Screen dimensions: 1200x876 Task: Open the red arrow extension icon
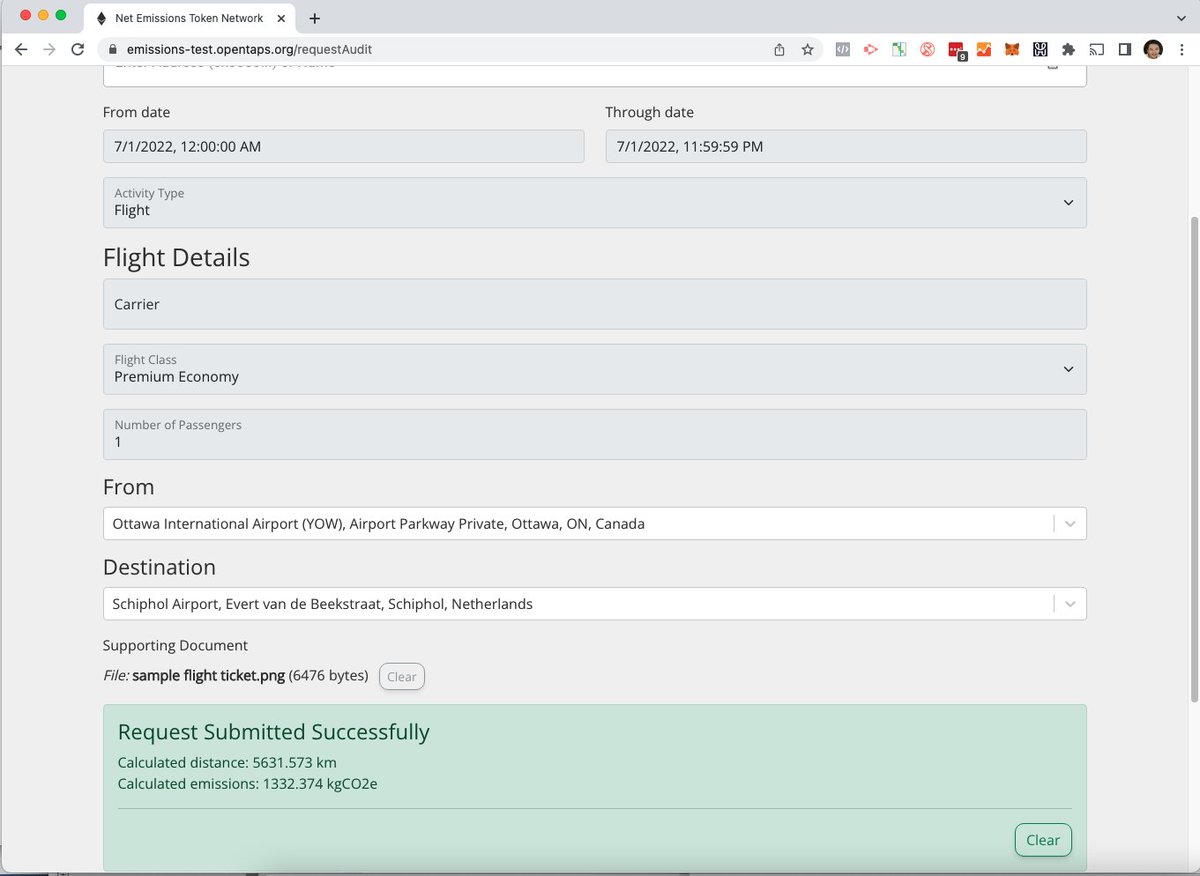(x=871, y=49)
